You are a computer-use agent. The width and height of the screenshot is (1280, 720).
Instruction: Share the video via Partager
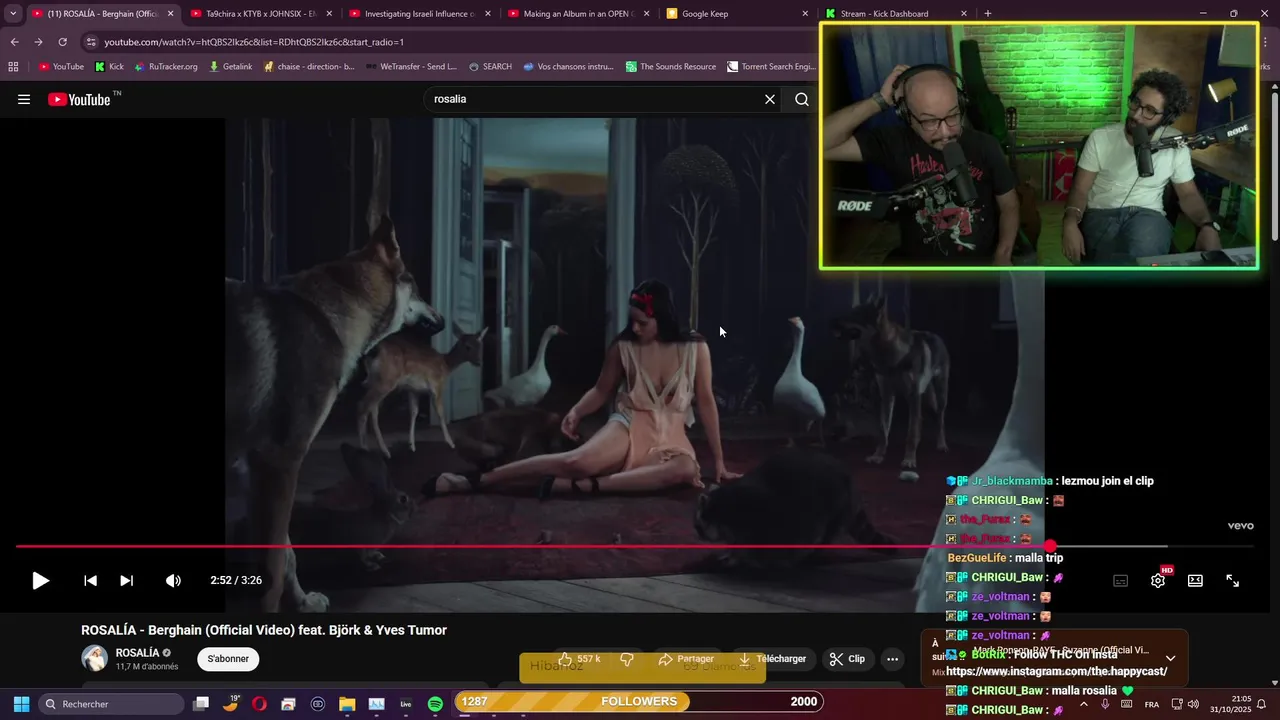[686, 659]
